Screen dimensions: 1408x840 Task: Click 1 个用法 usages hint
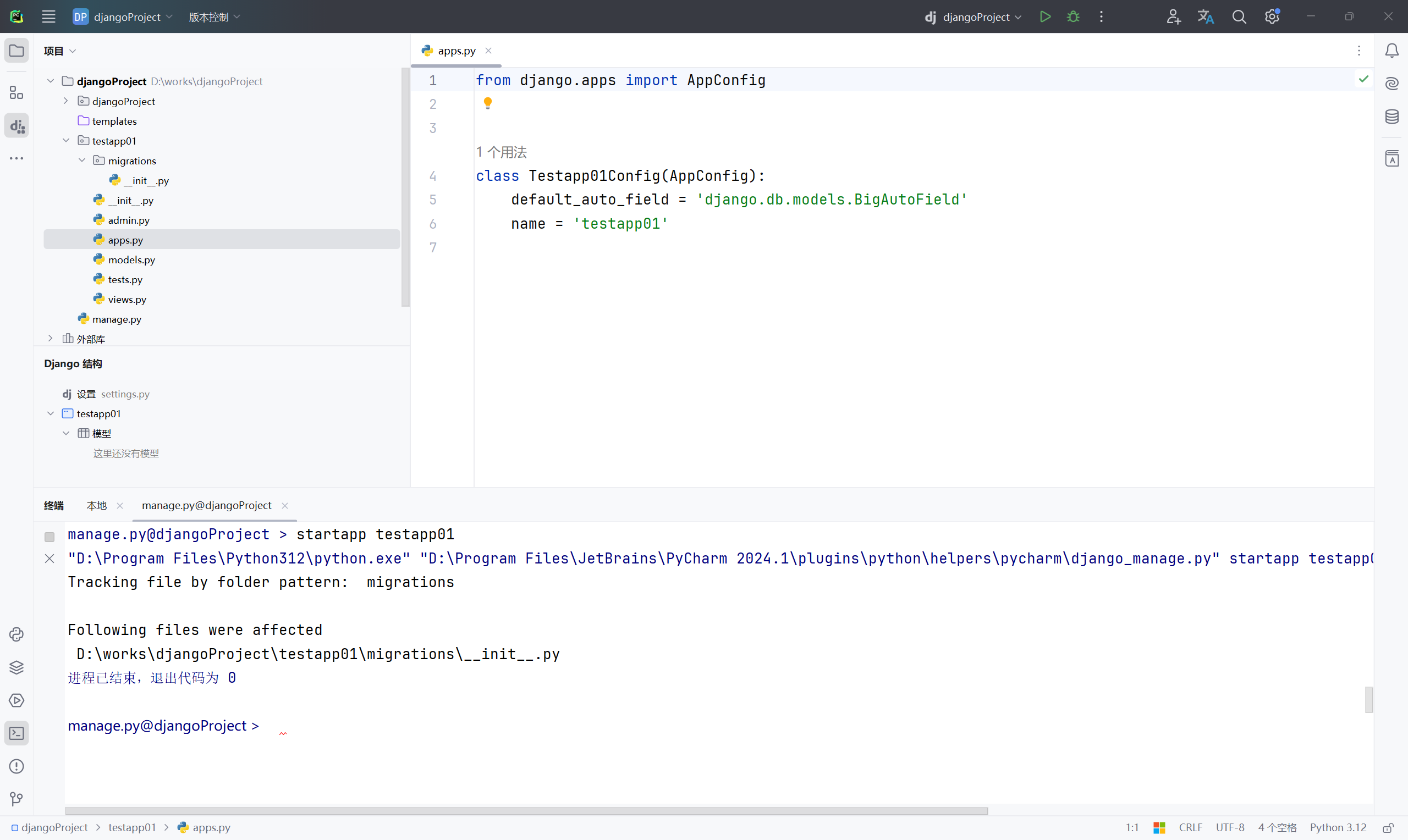tap(502, 152)
